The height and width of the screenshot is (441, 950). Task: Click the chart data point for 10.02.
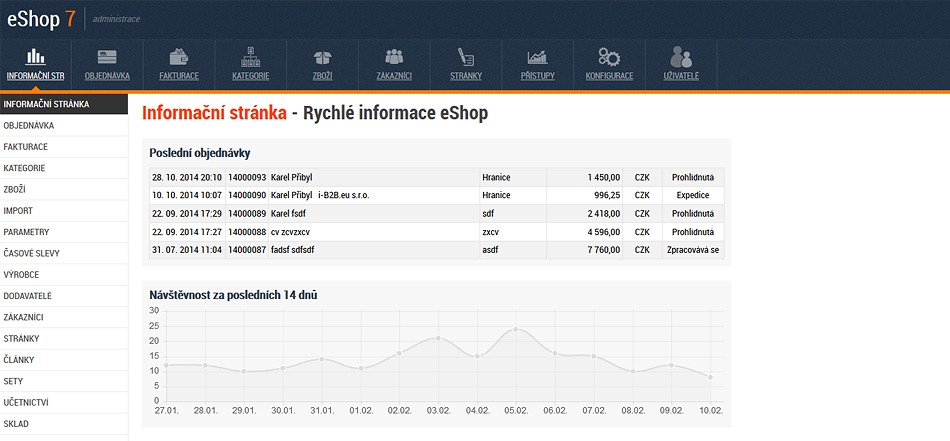710,377
